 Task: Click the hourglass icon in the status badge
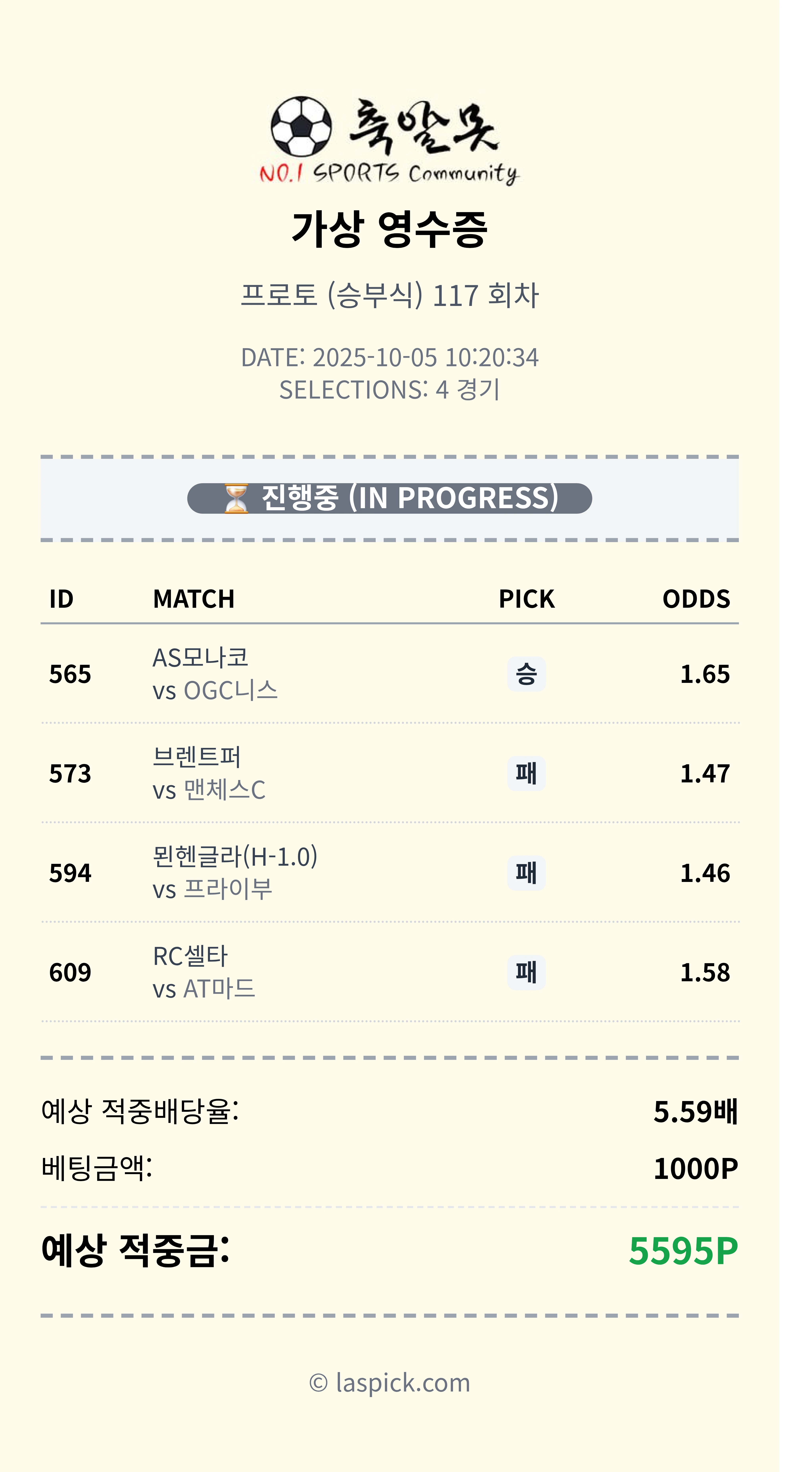coord(236,498)
